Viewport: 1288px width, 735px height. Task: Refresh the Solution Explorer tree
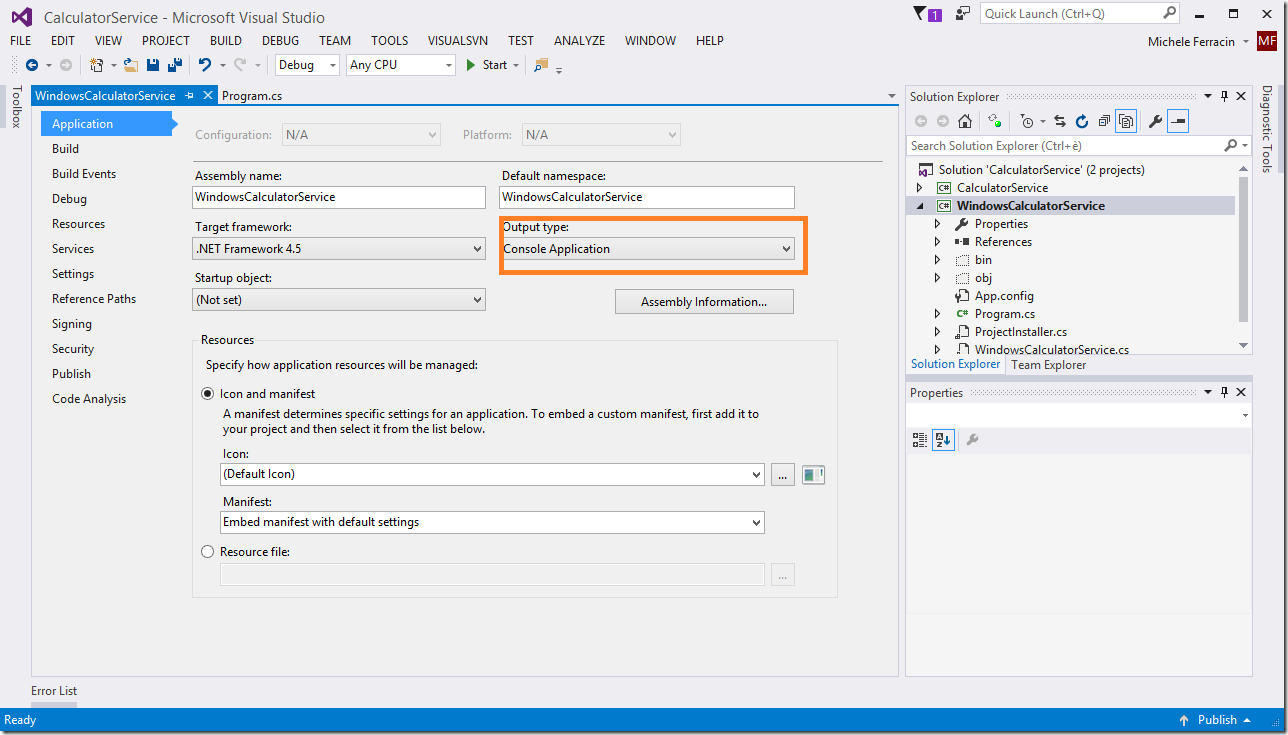[x=1081, y=121]
